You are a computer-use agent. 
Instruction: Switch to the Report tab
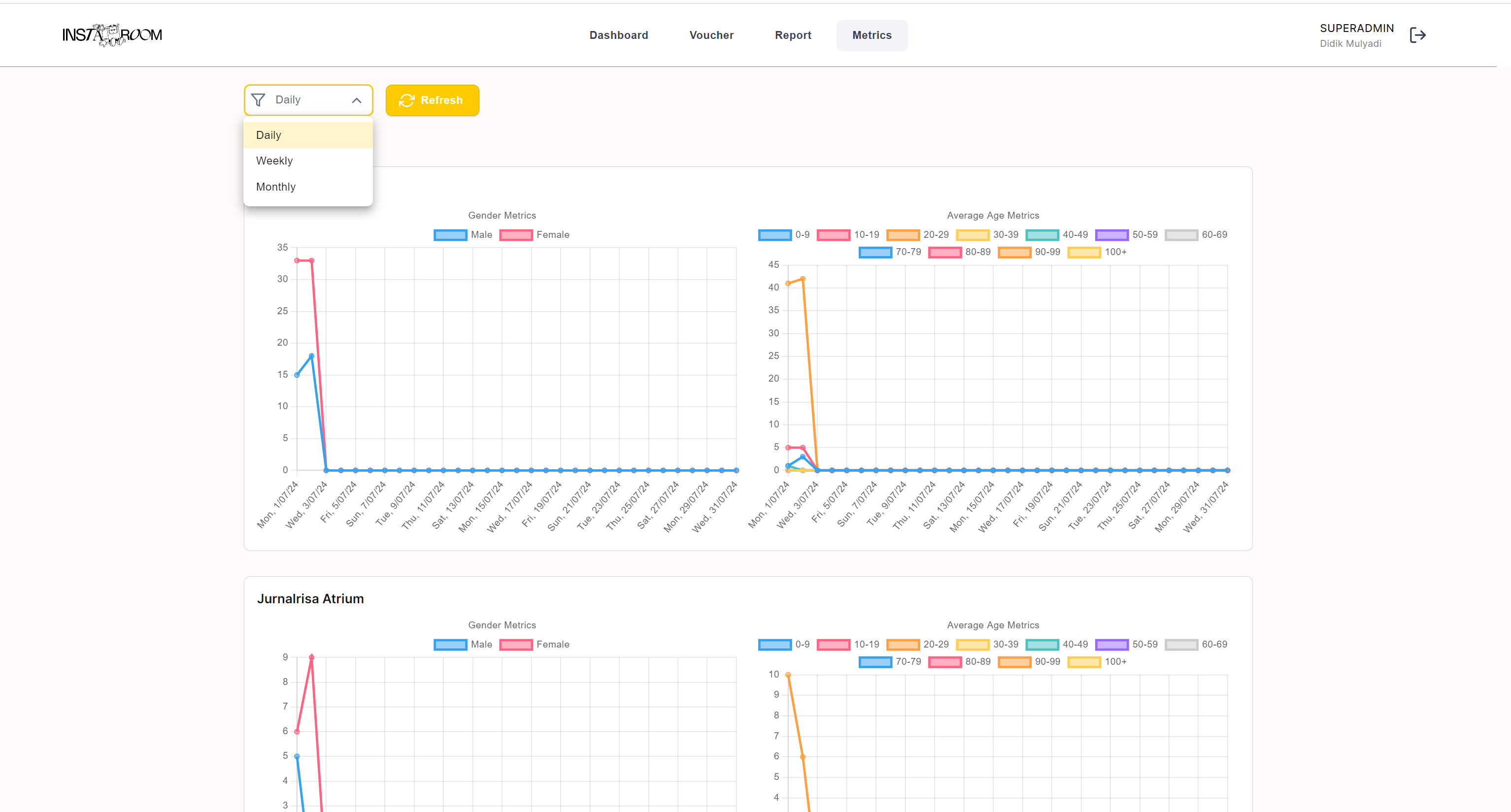click(x=793, y=35)
